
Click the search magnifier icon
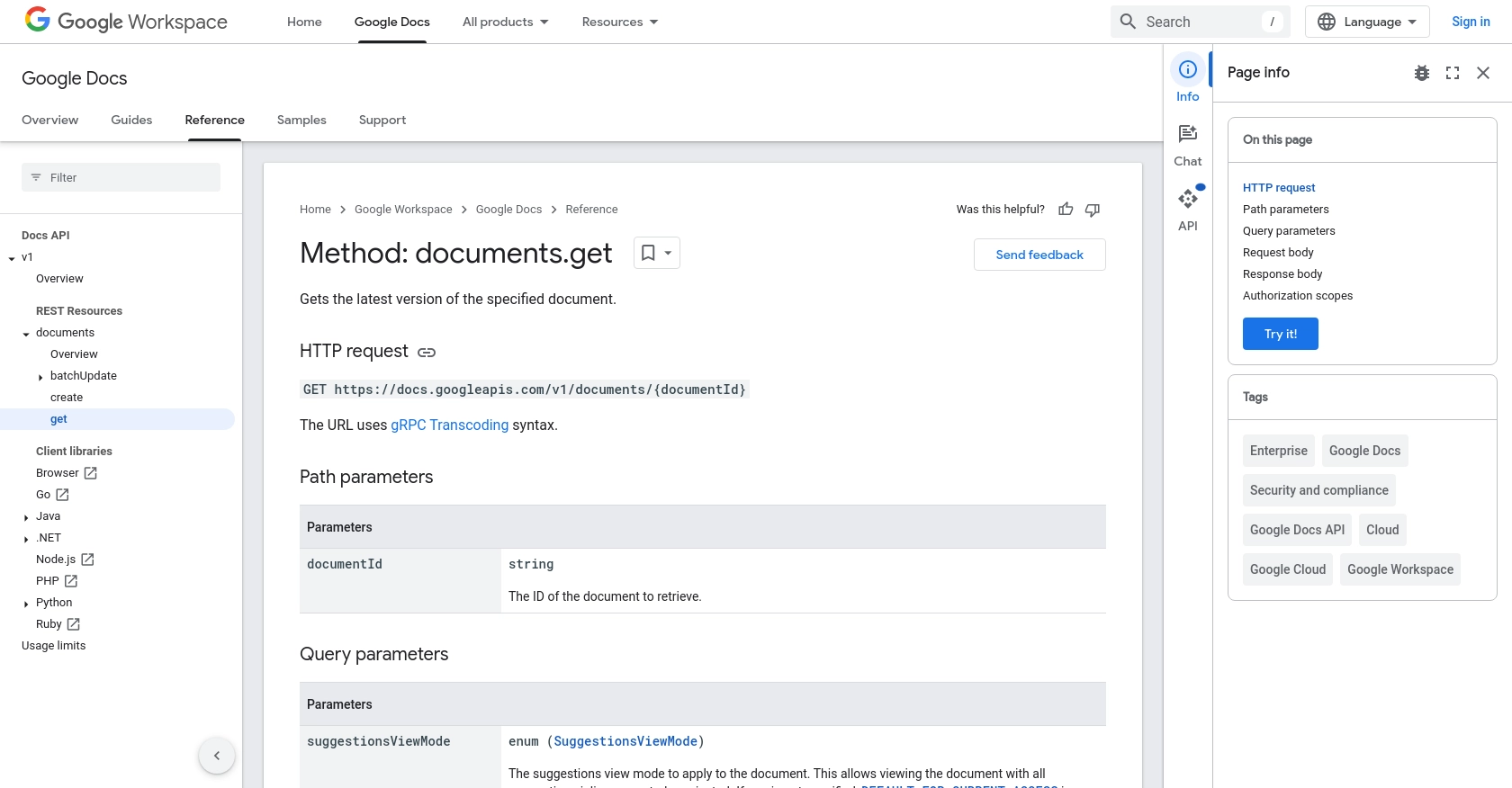pos(1128,22)
